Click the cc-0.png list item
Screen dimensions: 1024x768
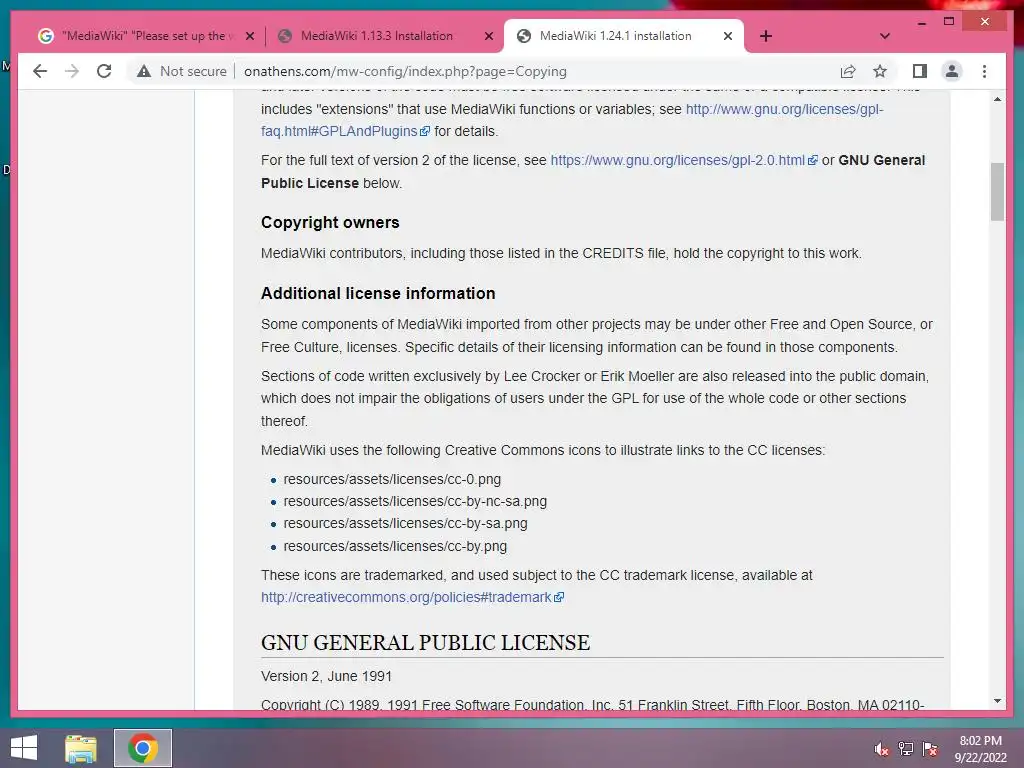[392, 479]
